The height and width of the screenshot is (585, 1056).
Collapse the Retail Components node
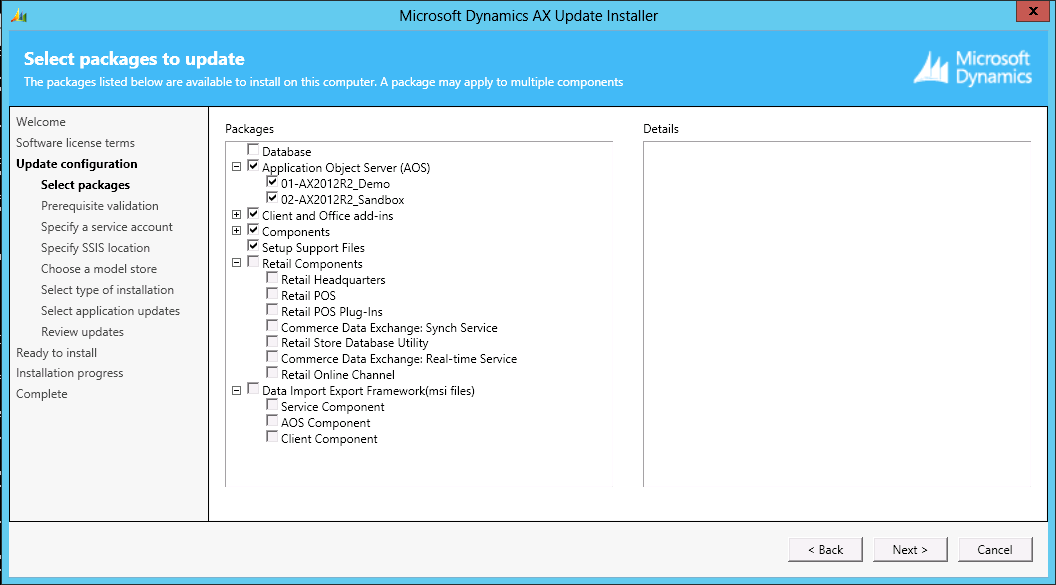(237, 263)
